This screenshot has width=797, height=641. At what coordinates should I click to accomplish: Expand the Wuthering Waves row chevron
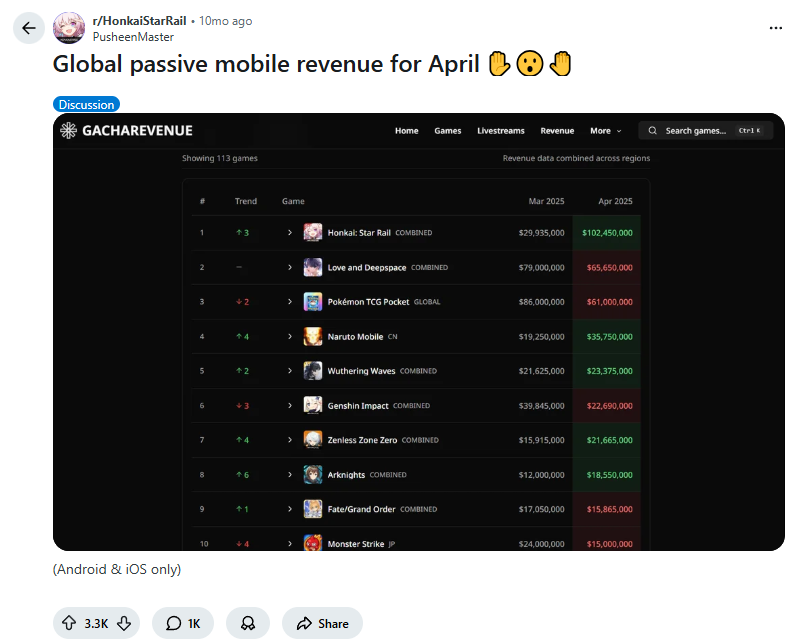point(290,371)
